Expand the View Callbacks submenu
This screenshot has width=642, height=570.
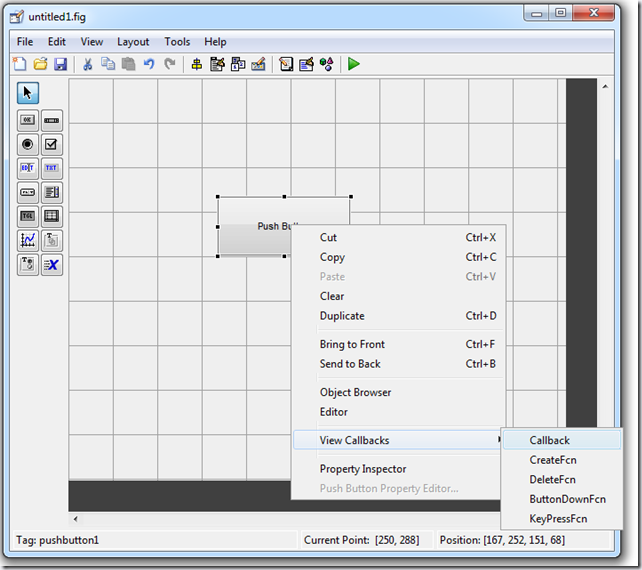coord(398,440)
